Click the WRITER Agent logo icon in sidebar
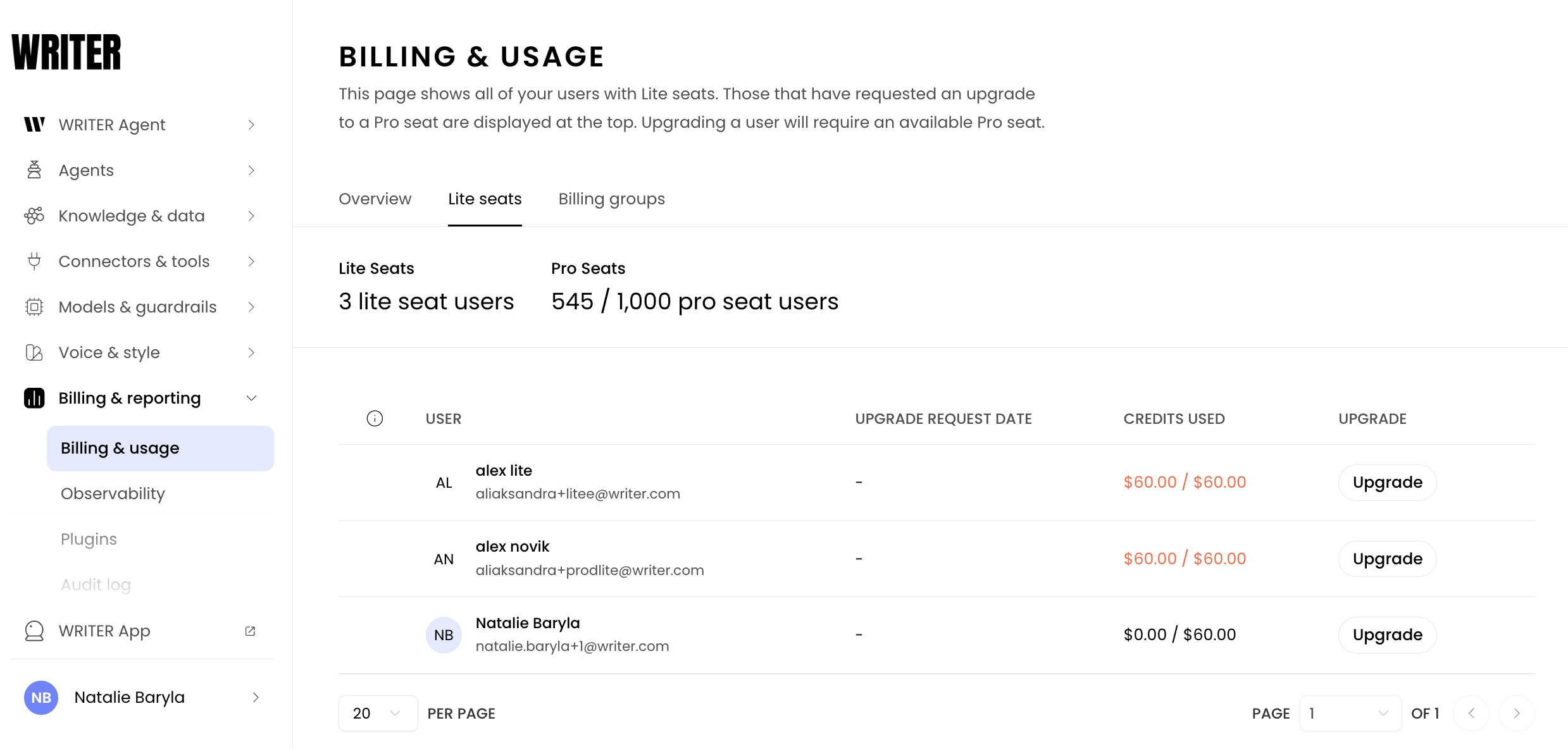The width and height of the screenshot is (1568, 749). (34, 125)
